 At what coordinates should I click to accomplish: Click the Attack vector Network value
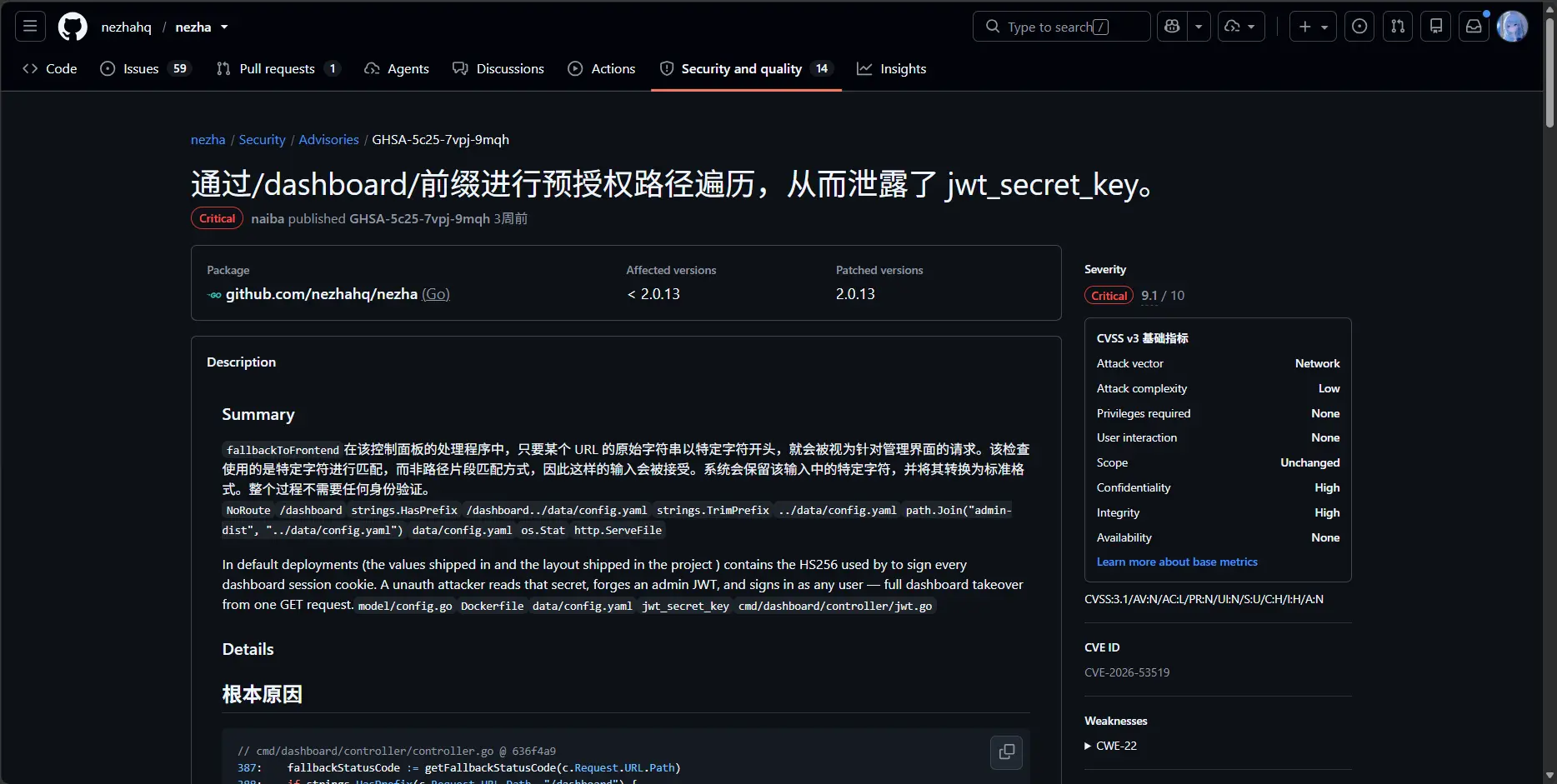[1317, 363]
